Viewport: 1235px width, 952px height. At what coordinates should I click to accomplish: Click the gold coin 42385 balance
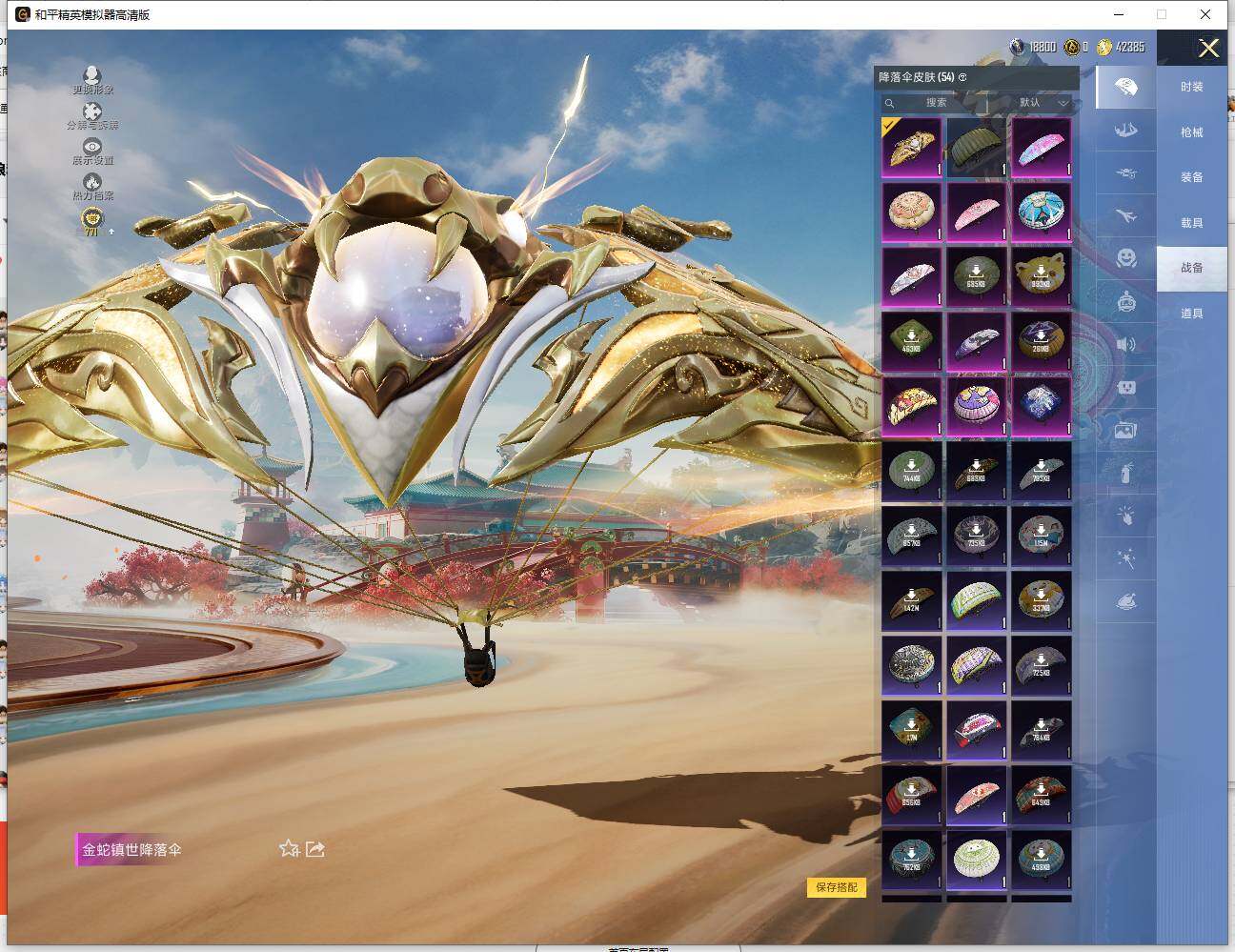pos(1121,47)
